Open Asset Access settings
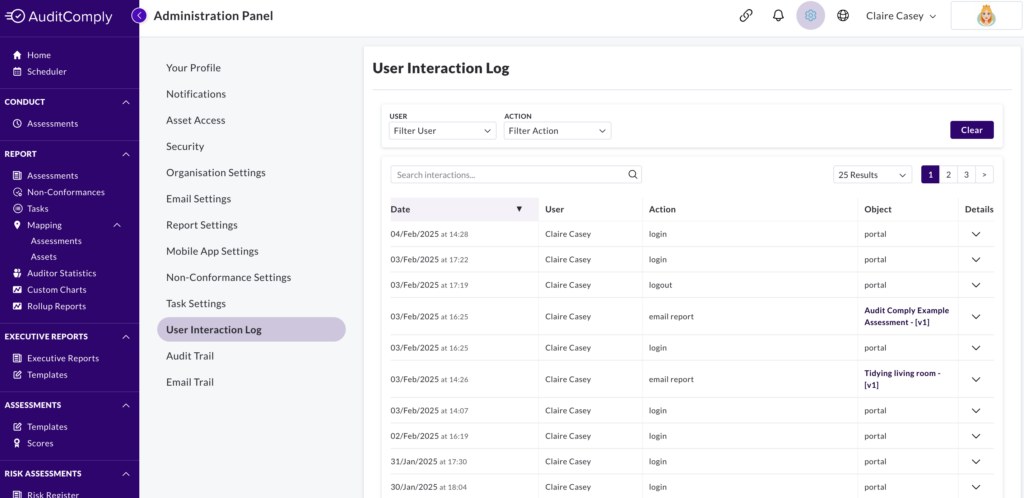The width and height of the screenshot is (1024, 498). pyautogui.click(x=196, y=120)
